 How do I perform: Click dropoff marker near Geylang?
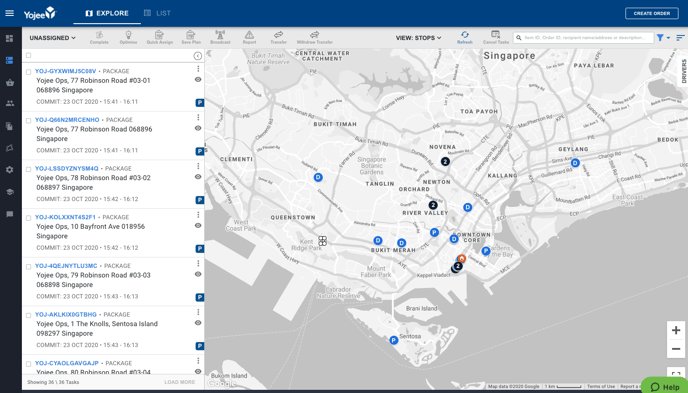point(575,163)
